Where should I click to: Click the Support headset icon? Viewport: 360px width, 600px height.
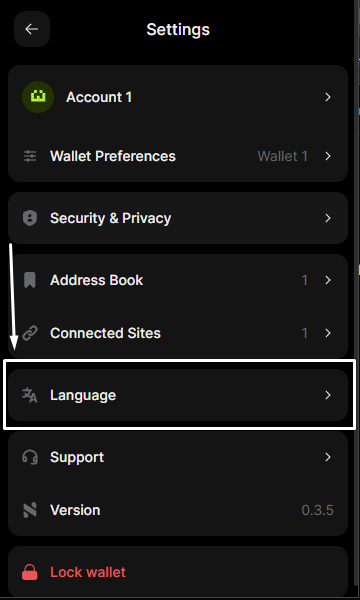click(x=30, y=457)
